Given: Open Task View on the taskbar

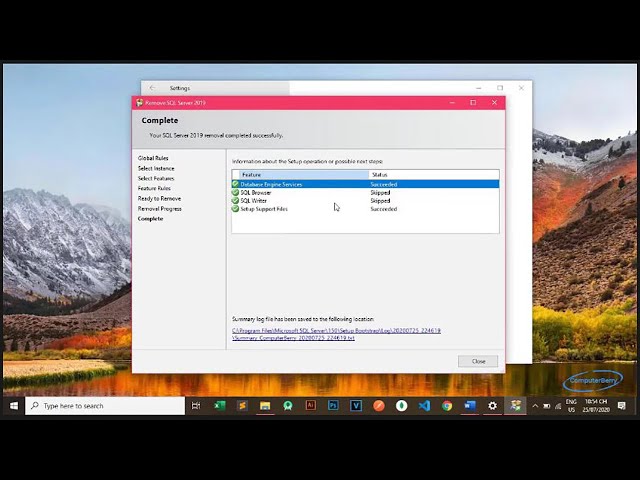Looking at the screenshot, I should (x=196, y=406).
